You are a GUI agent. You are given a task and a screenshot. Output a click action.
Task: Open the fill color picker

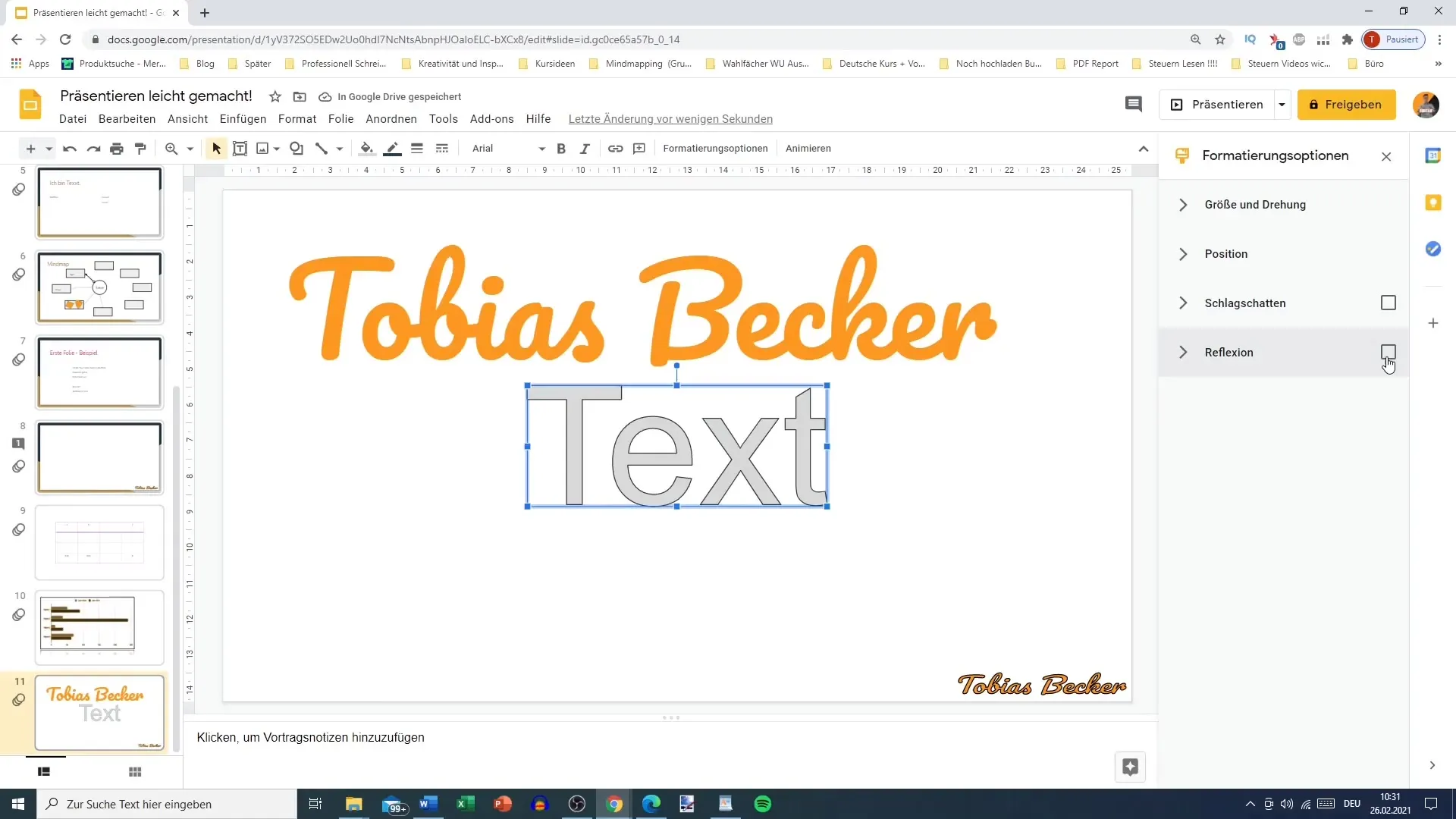pyautogui.click(x=366, y=149)
